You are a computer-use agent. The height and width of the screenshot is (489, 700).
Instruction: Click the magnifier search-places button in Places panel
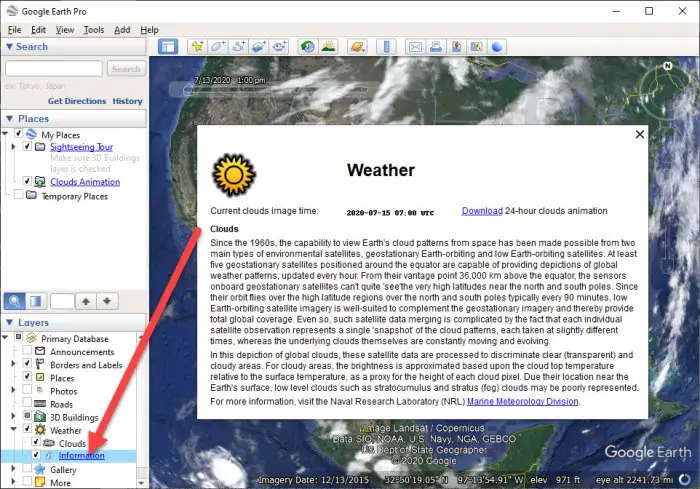coord(14,301)
